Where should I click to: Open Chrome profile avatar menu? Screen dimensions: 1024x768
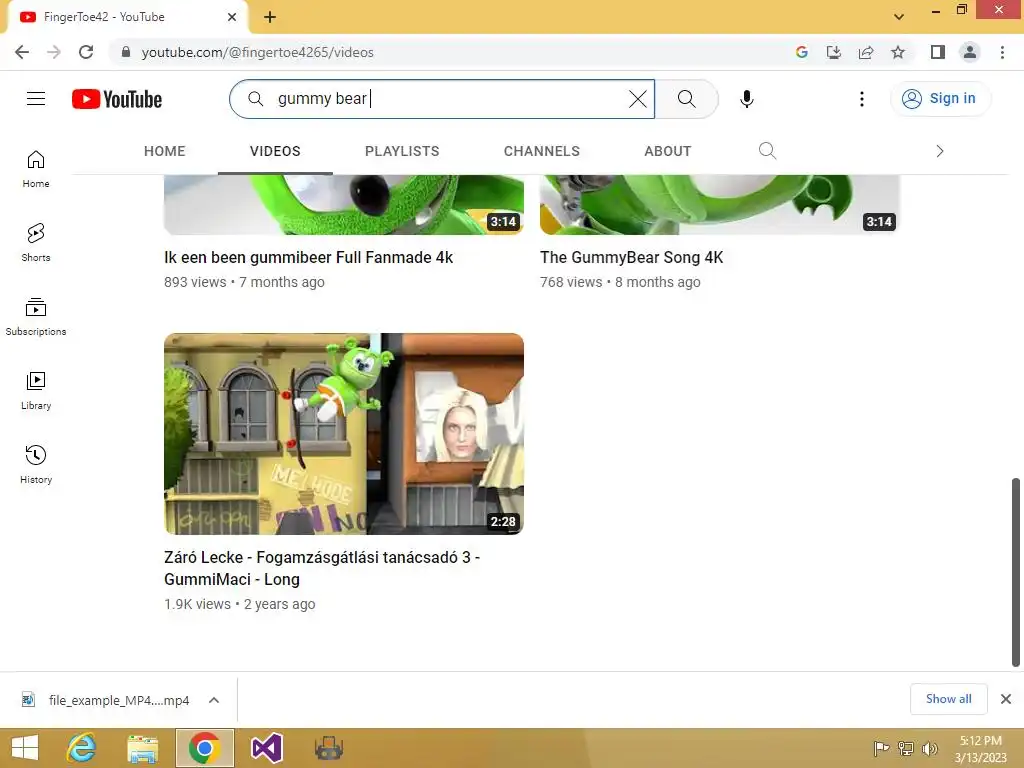coord(970,52)
